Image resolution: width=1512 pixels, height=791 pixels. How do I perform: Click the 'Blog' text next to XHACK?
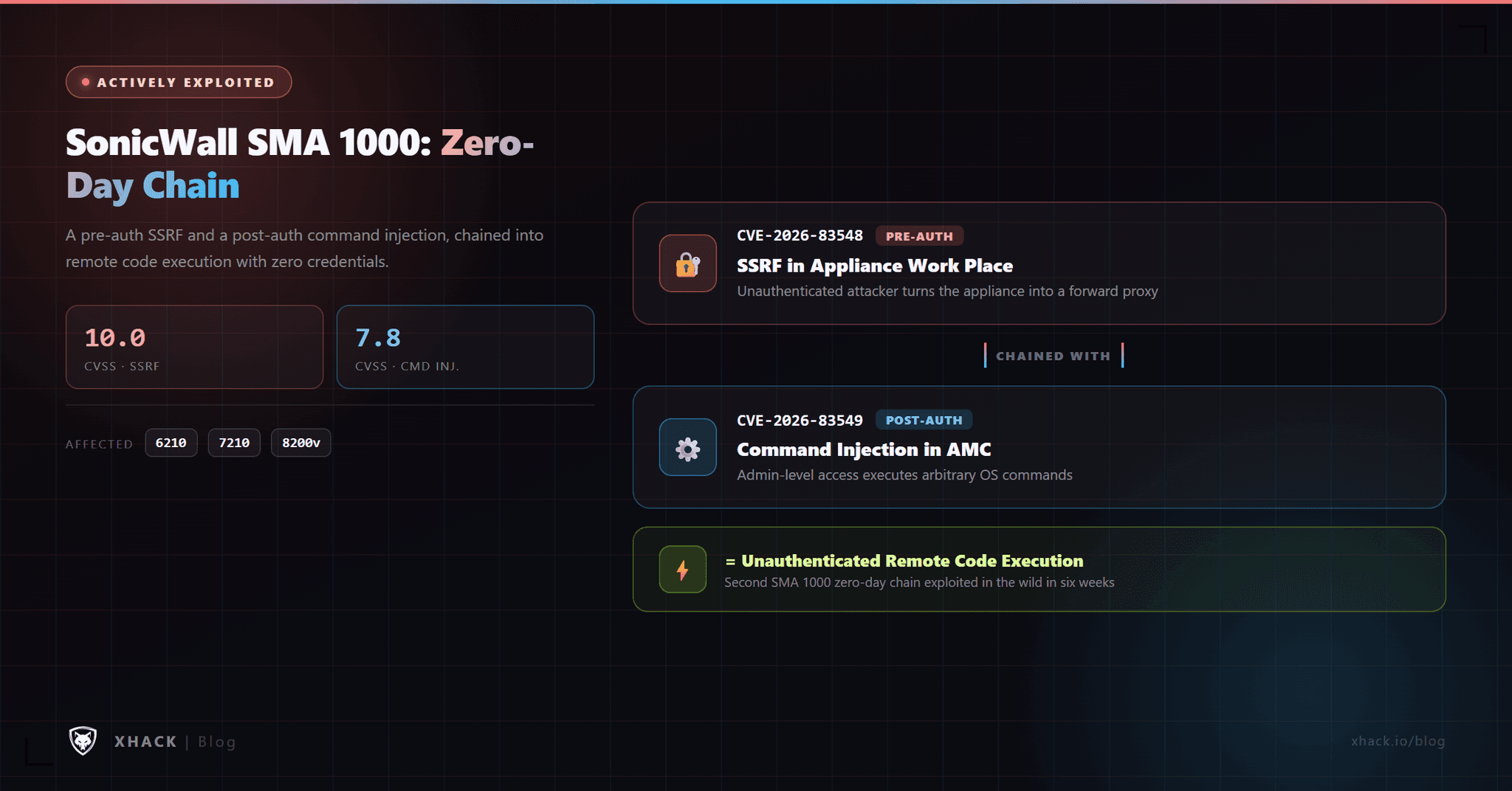[x=217, y=742]
